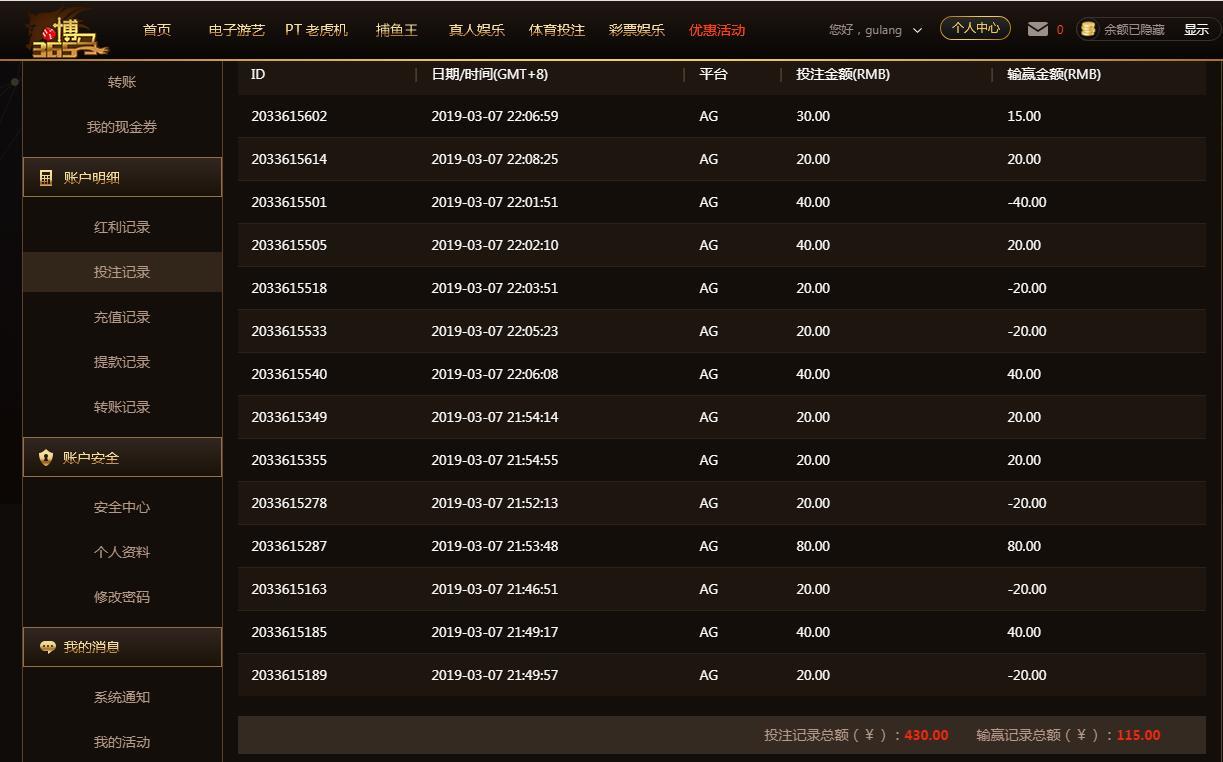Click timestamp 2019-03-07 21:53:48
The height and width of the screenshot is (762, 1223).
pyautogui.click(x=495, y=546)
